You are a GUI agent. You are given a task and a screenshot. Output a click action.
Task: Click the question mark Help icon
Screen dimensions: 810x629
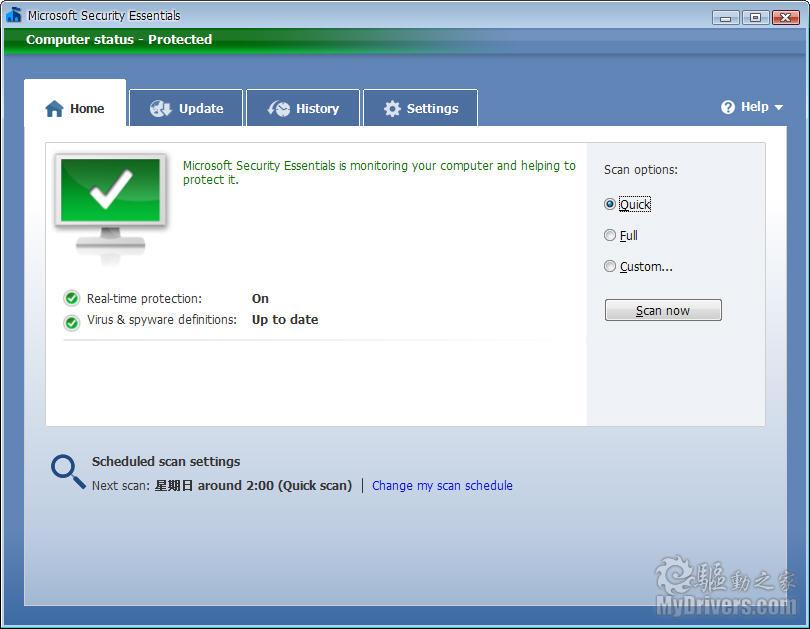pyautogui.click(x=728, y=107)
